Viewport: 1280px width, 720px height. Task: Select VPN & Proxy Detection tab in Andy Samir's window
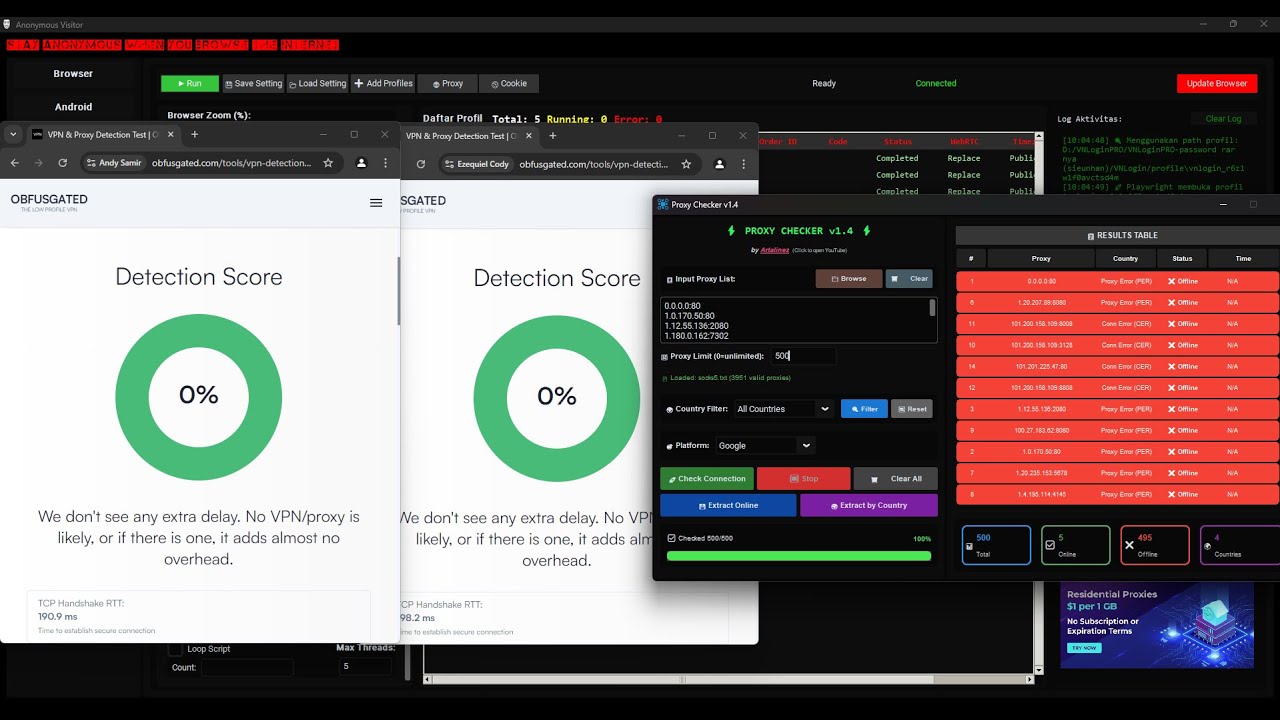coord(103,134)
